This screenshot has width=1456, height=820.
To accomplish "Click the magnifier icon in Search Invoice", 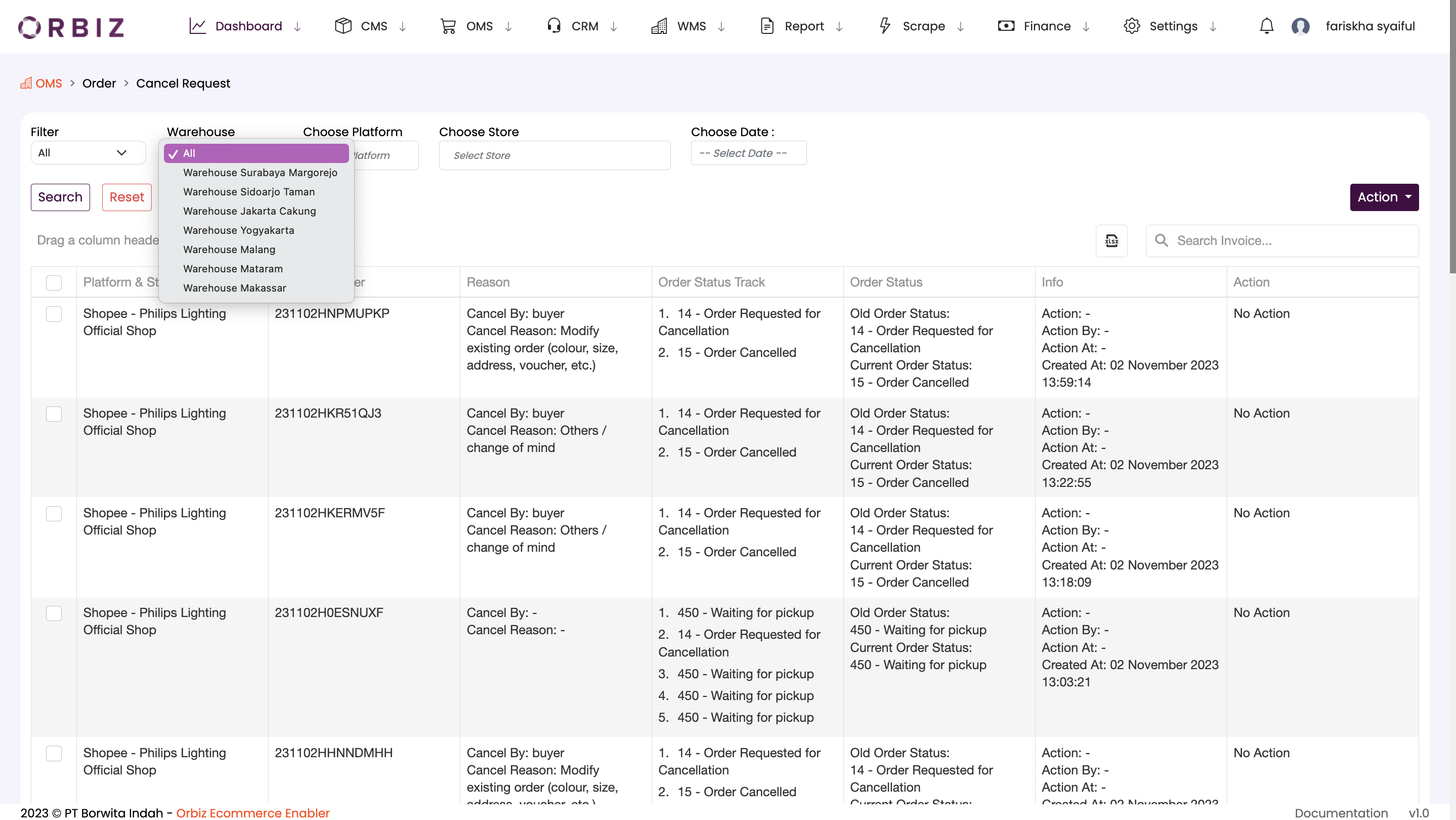I will coord(1161,241).
